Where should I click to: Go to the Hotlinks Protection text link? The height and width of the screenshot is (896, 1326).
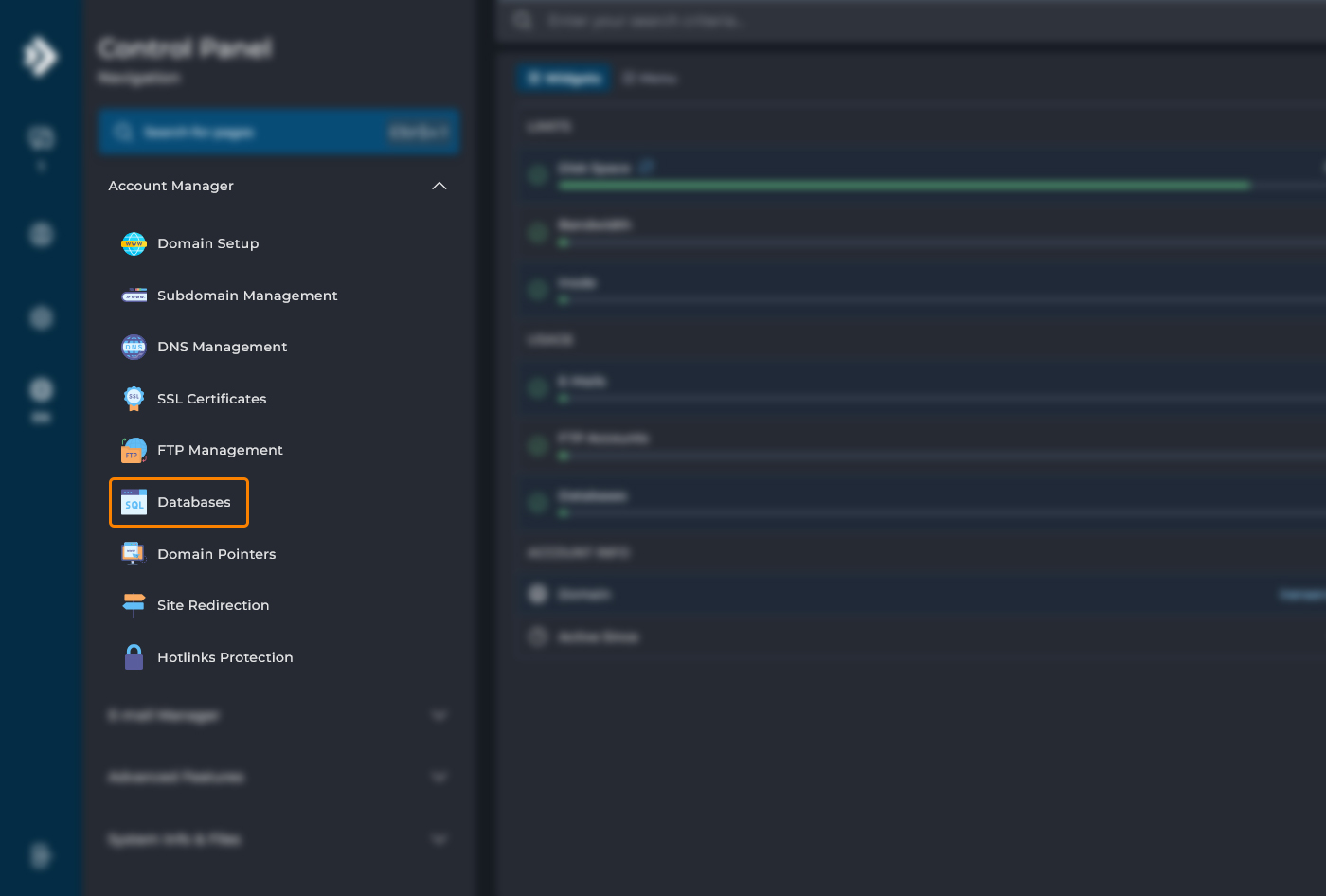[224, 657]
